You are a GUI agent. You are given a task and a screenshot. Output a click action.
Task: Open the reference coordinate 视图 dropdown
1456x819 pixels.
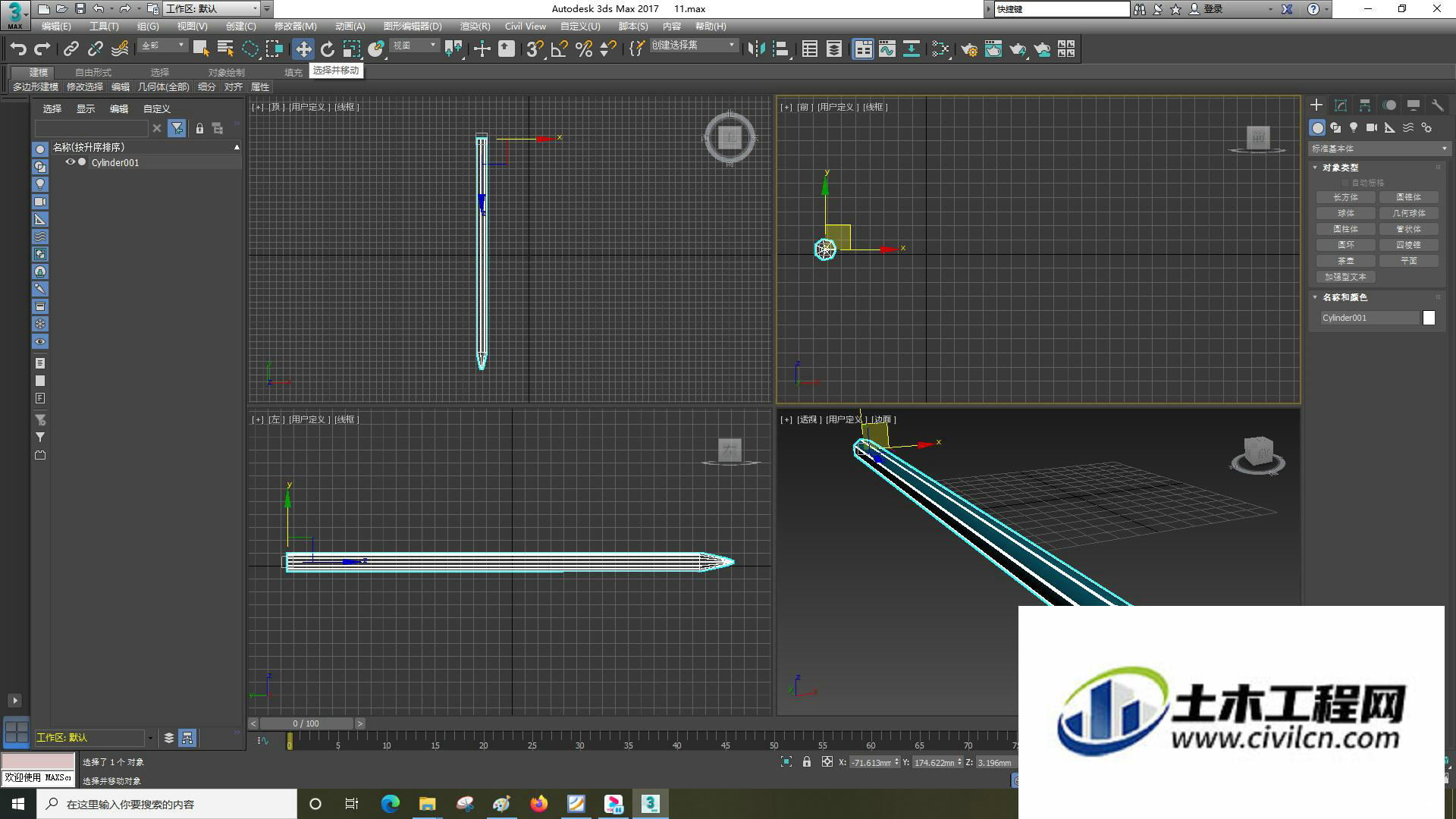pos(414,45)
